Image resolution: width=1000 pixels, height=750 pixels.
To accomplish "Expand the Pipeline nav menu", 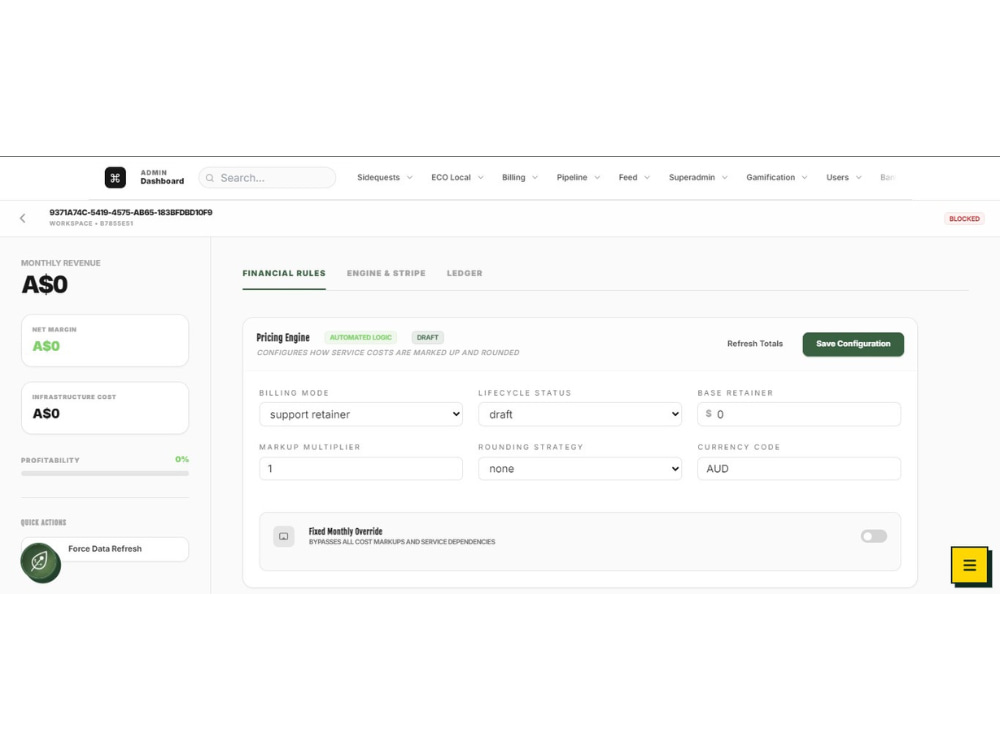I will pyautogui.click(x=578, y=177).
